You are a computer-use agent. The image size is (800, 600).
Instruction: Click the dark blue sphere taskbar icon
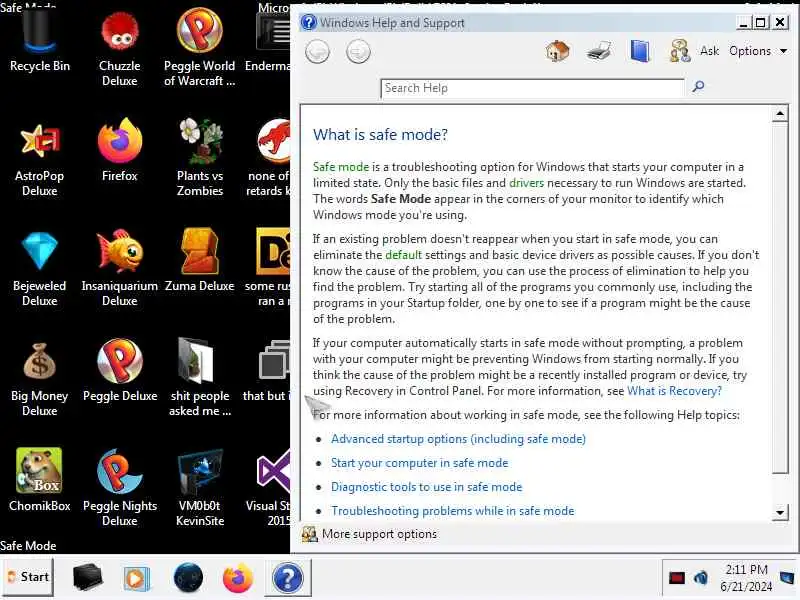188,578
